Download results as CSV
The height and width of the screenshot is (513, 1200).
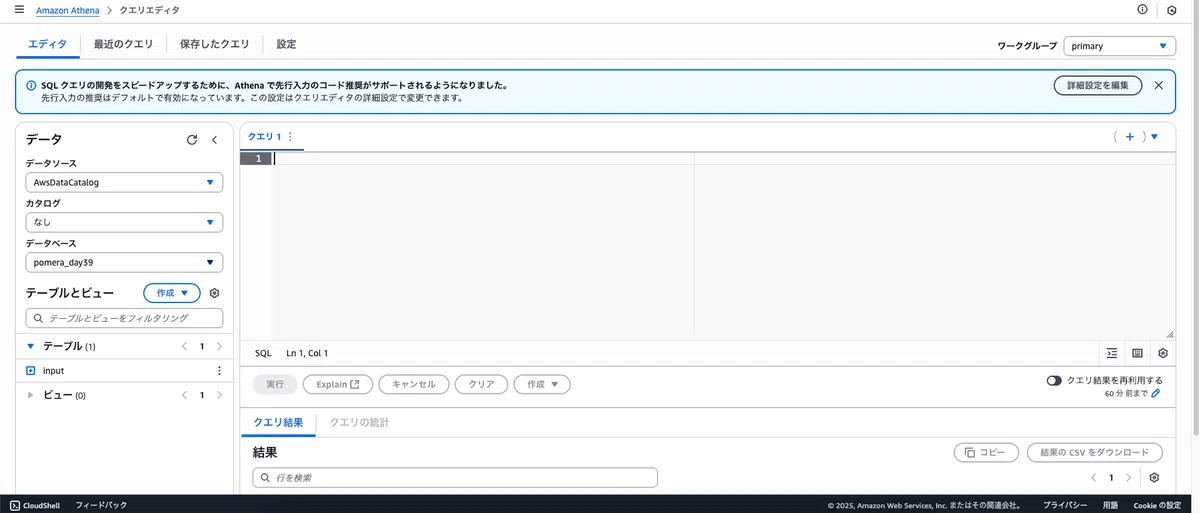1095,452
